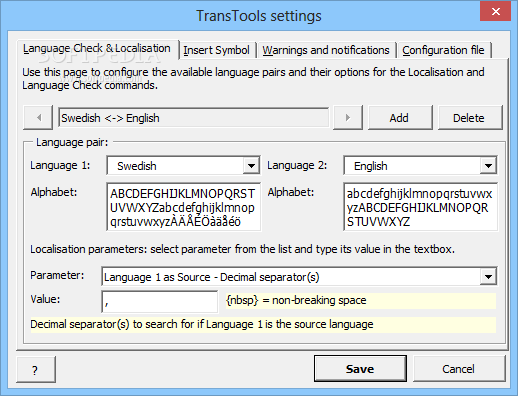Click the Decimal separator(s) parameter text
The width and height of the screenshot is (518, 396).
[x=212, y=277]
